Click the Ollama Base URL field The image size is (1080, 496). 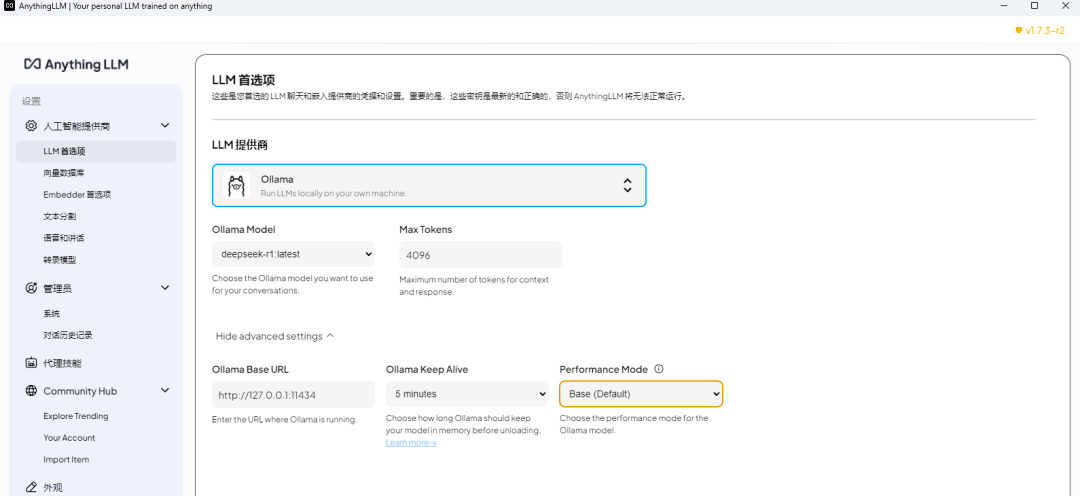coord(293,394)
